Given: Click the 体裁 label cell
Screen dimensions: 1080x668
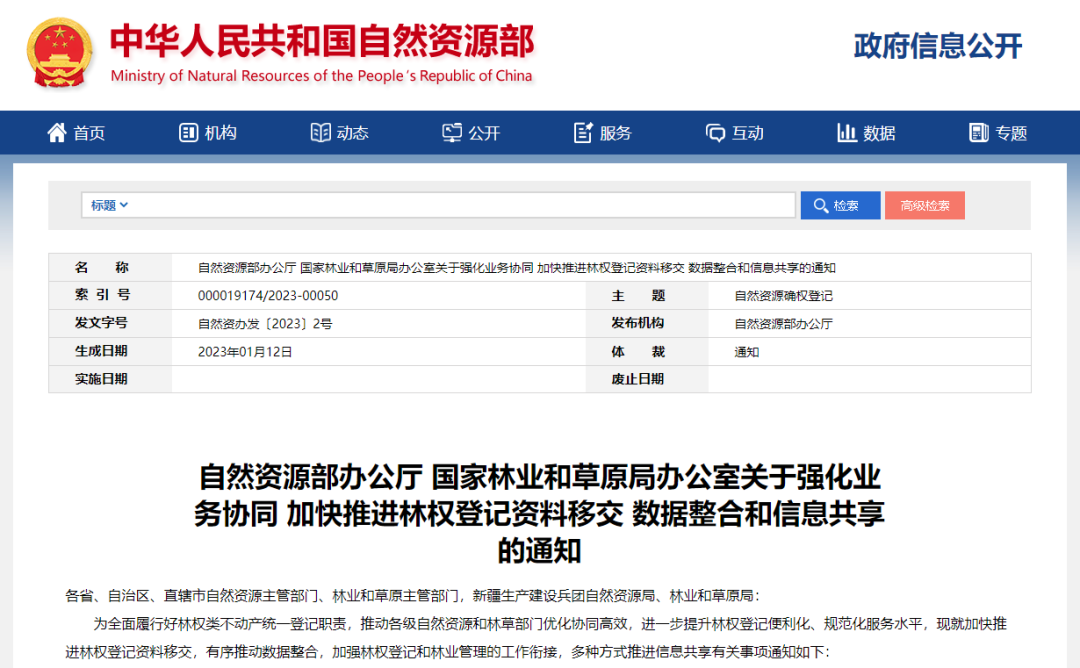Looking at the screenshot, I should [x=647, y=352].
